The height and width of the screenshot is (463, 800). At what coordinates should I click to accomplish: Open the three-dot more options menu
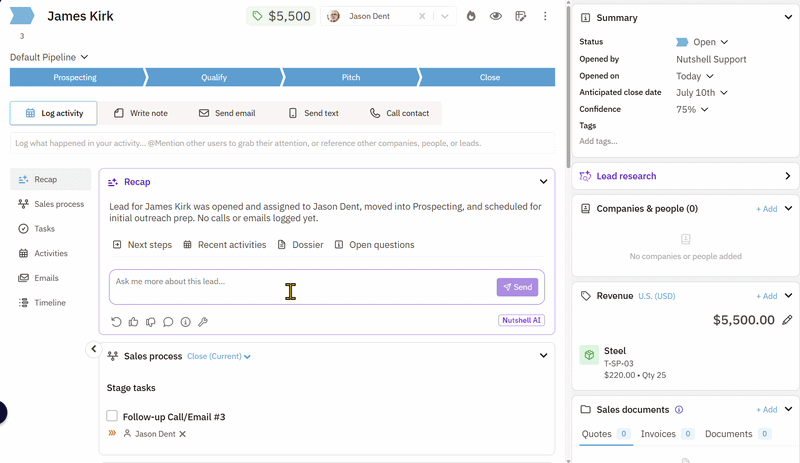point(545,16)
